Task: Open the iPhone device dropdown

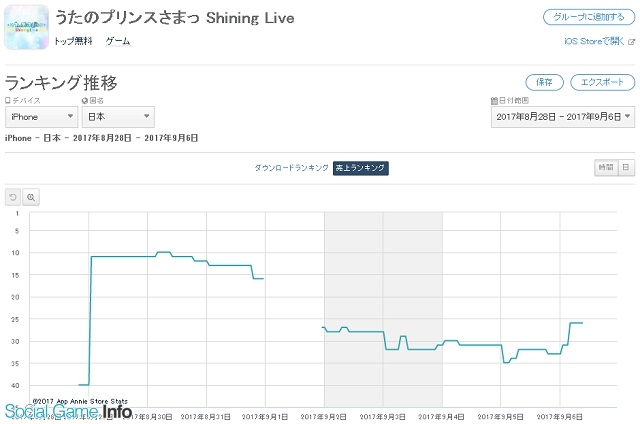Action: (x=41, y=117)
